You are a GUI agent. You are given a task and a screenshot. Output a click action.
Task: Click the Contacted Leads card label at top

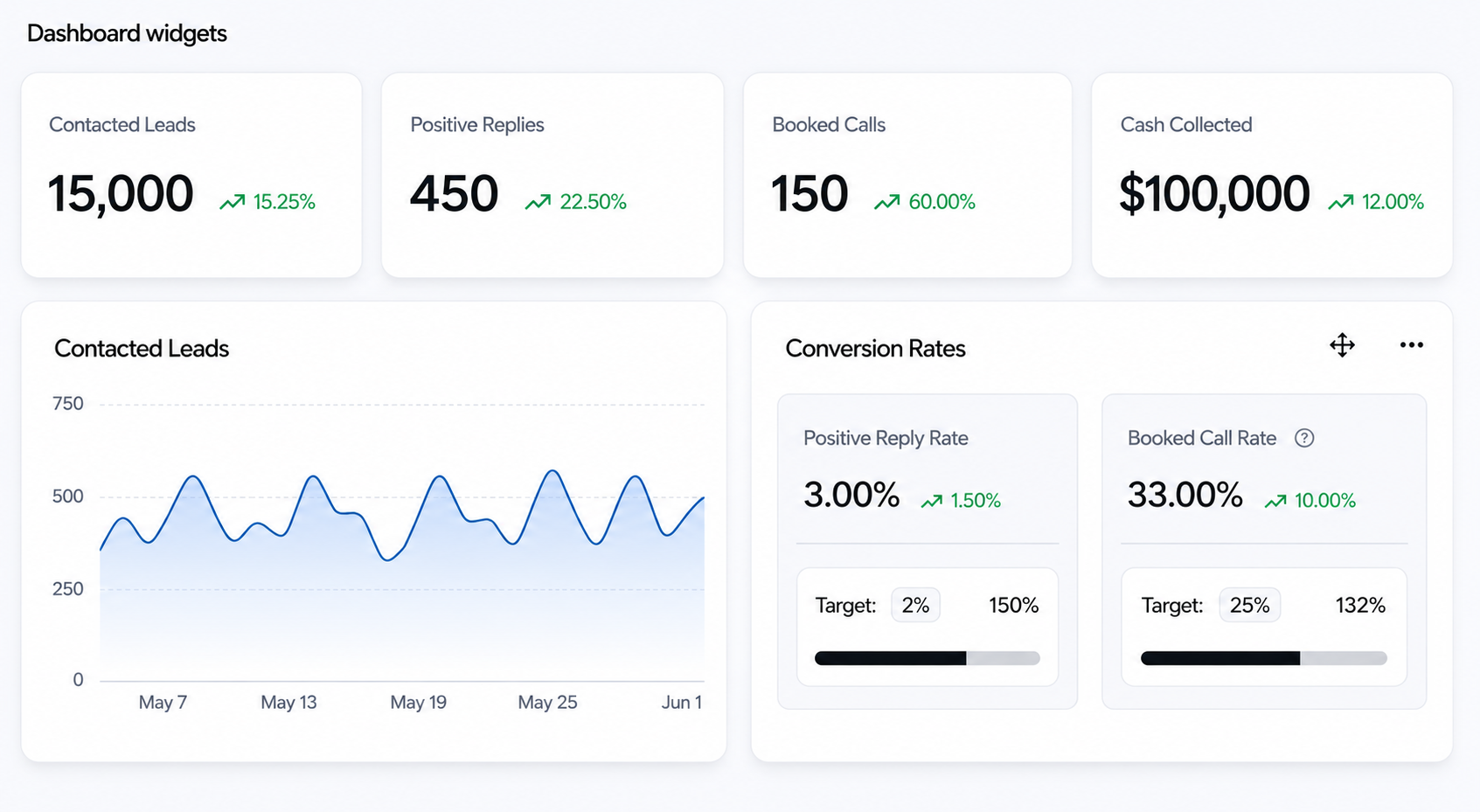click(122, 125)
